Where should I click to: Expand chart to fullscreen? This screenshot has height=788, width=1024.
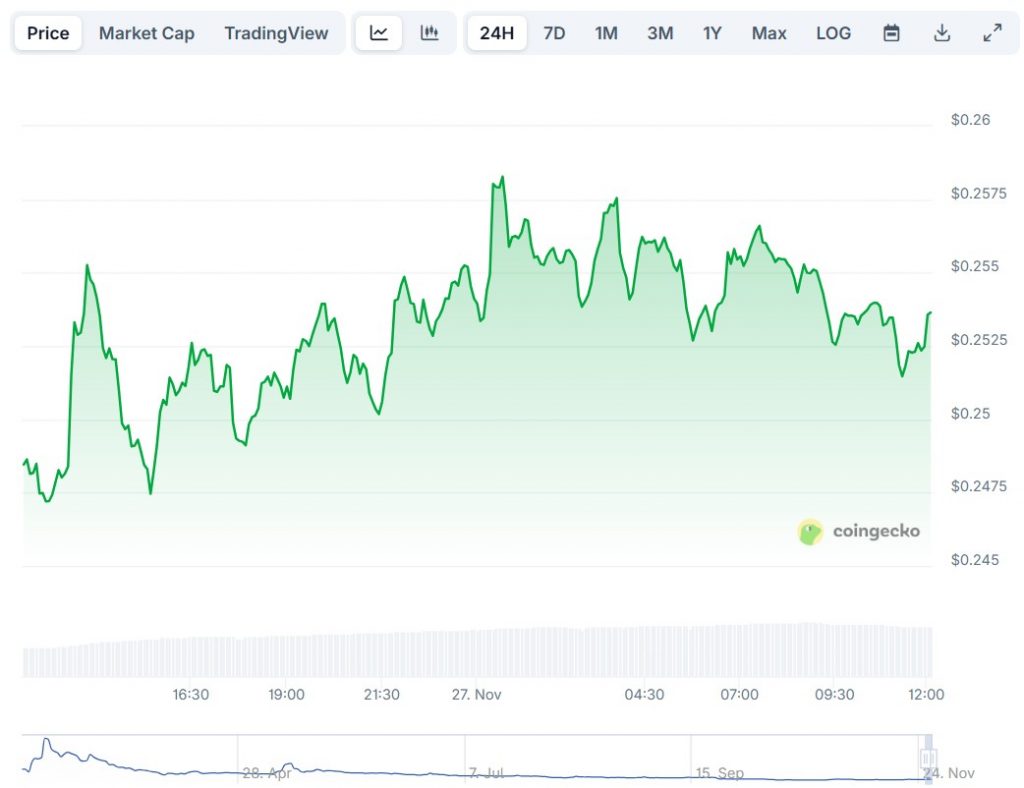click(992, 33)
